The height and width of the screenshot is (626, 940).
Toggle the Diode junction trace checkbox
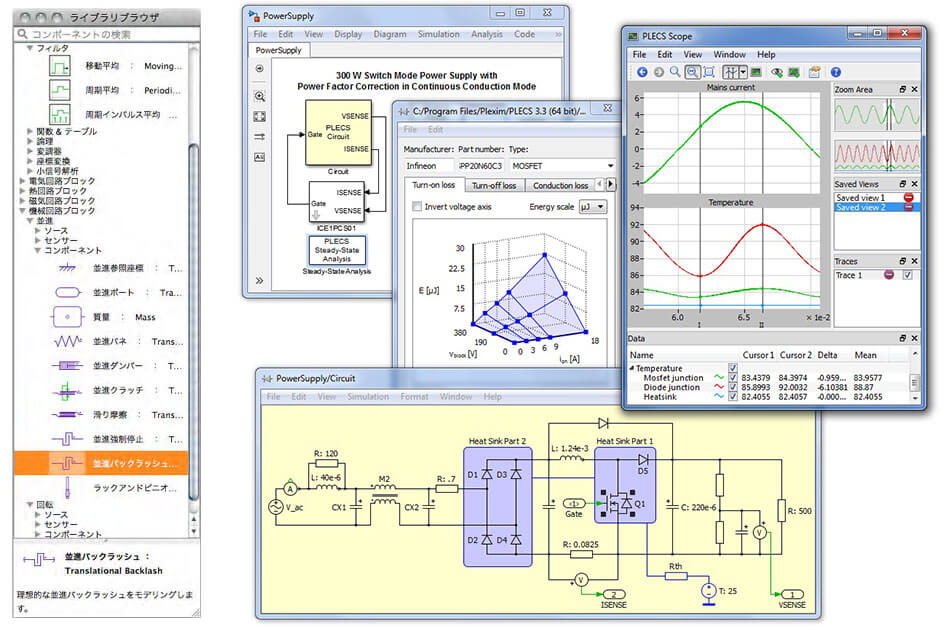[733, 387]
